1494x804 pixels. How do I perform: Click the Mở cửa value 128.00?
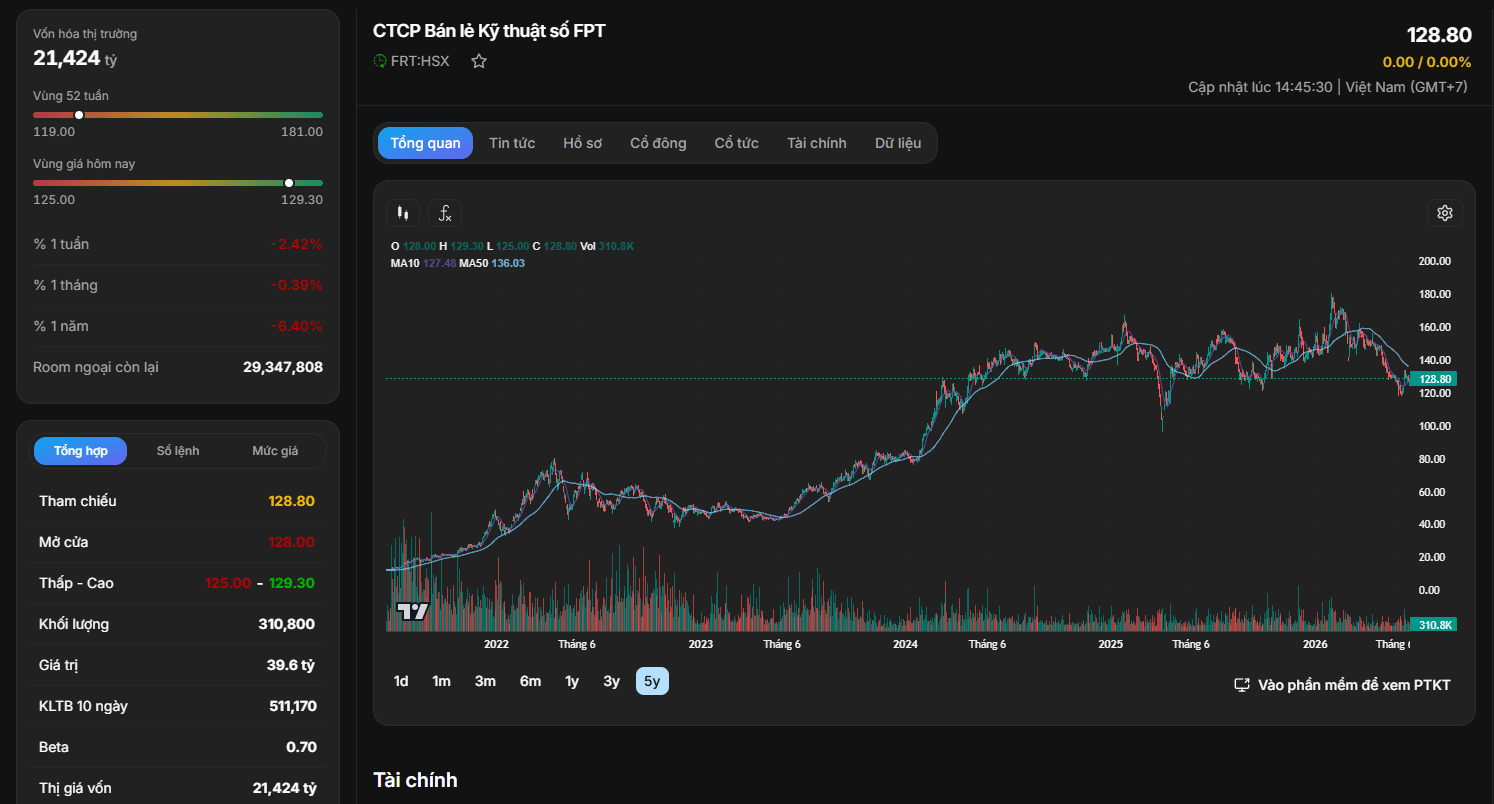[292, 542]
